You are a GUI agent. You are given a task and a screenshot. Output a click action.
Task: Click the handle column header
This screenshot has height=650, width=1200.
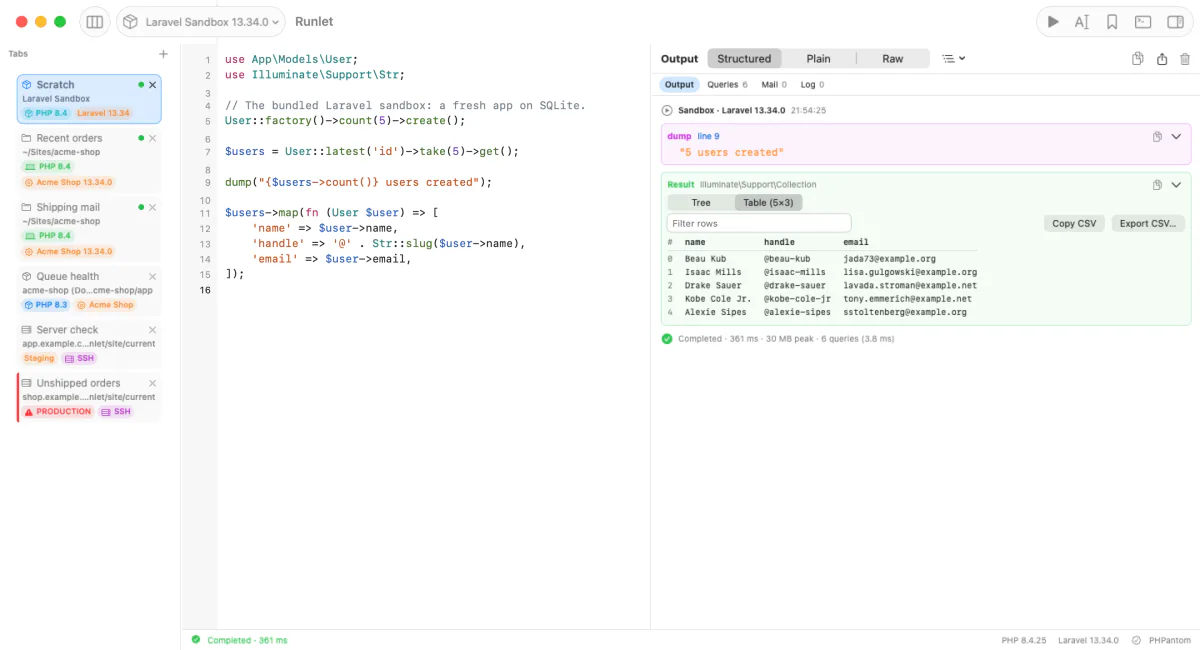click(780, 242)
